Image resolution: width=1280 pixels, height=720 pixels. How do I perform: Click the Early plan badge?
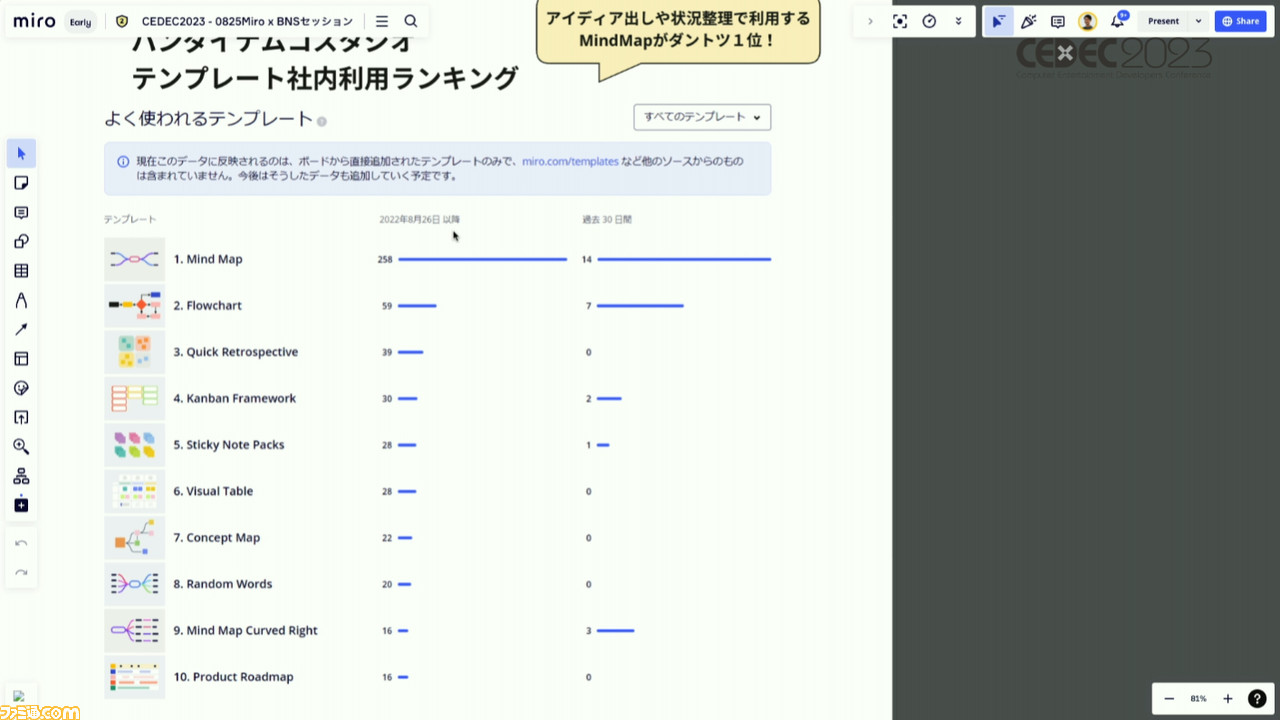pos(81,22)
